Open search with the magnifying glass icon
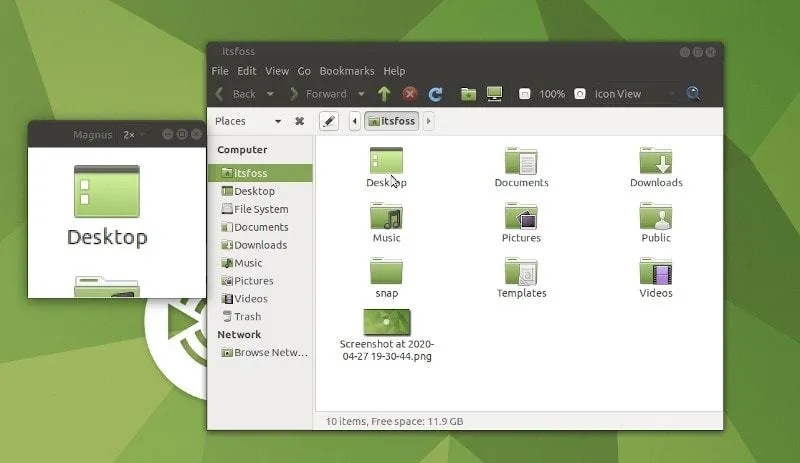The width and height of the screenshot is (800, 463). coord(693,94)
